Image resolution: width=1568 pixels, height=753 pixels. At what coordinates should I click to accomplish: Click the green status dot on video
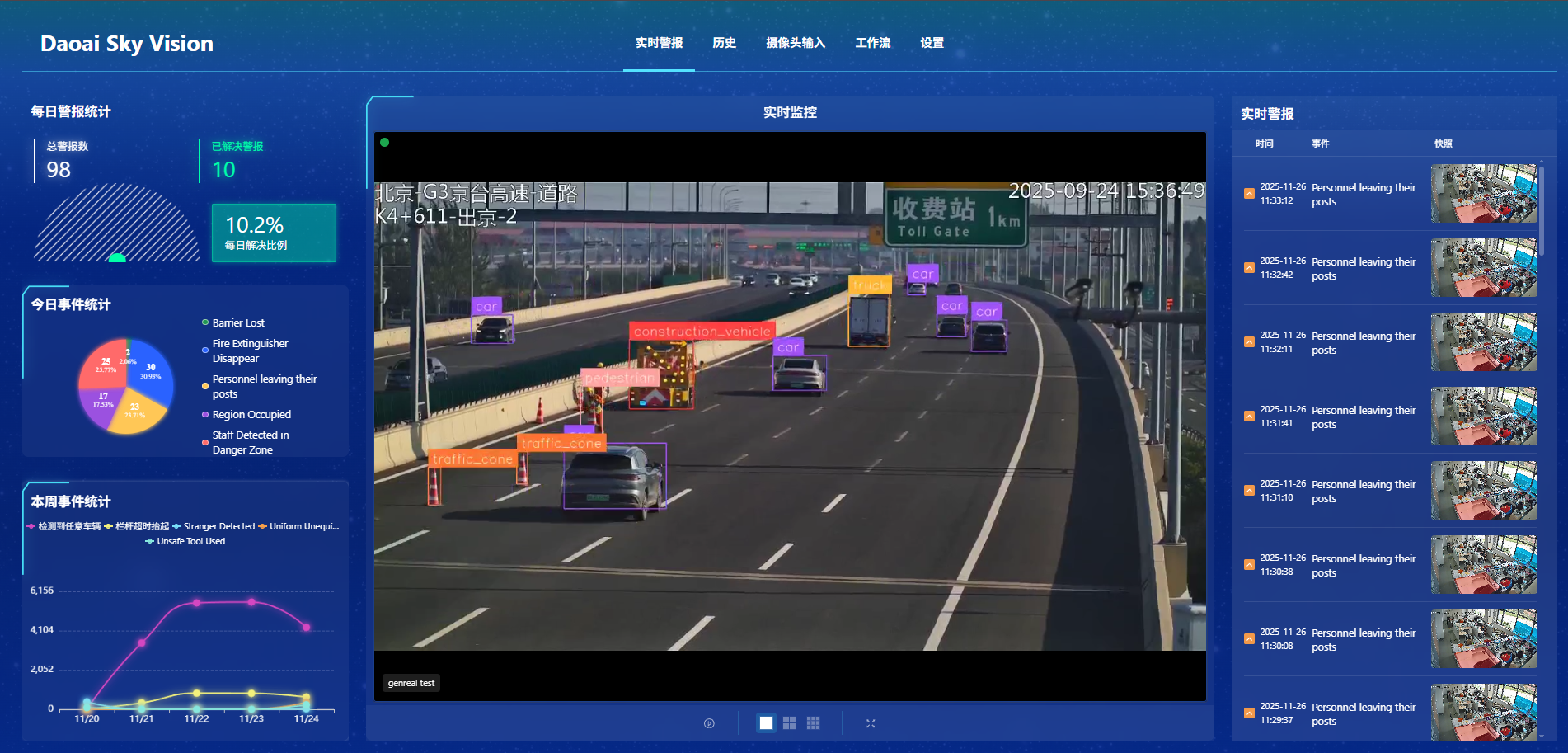[384, 143]
